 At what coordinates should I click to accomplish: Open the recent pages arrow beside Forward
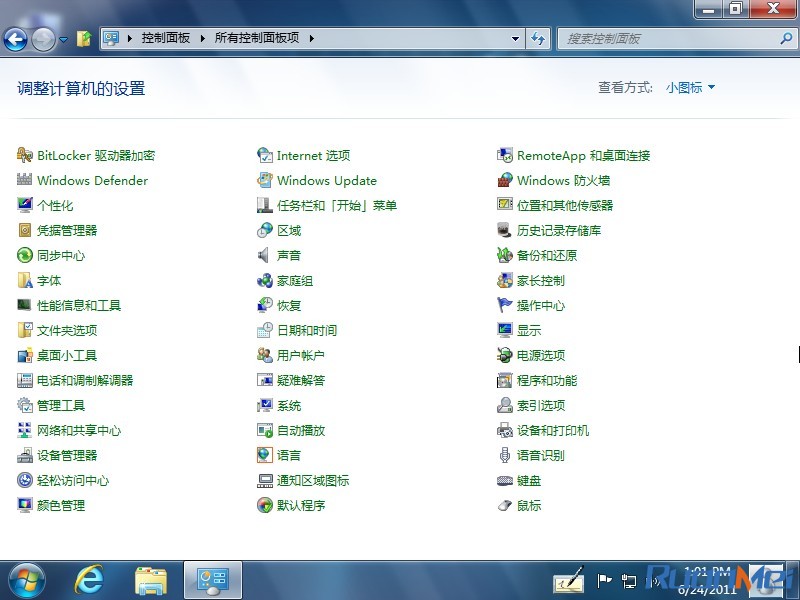click(x=64, y=39)
